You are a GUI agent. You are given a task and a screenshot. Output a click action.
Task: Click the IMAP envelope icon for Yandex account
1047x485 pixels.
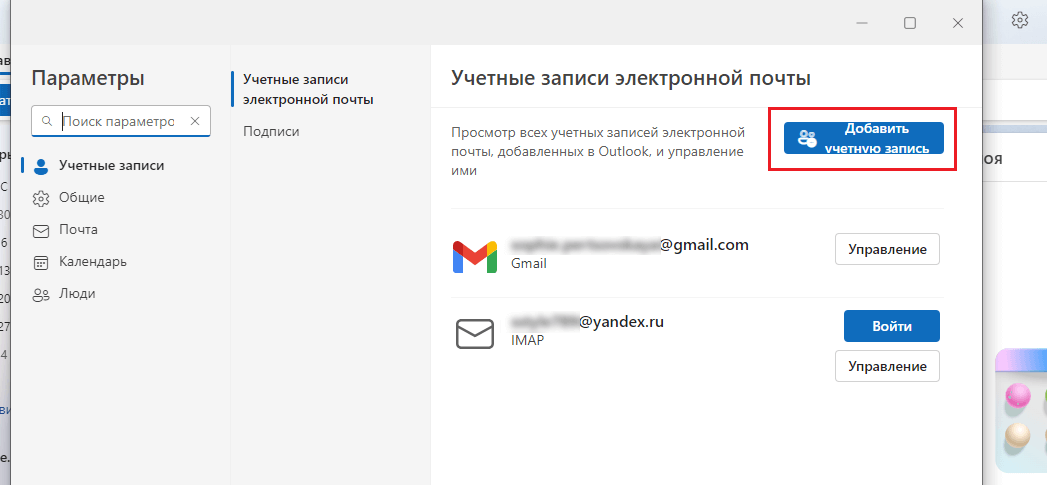475,333
